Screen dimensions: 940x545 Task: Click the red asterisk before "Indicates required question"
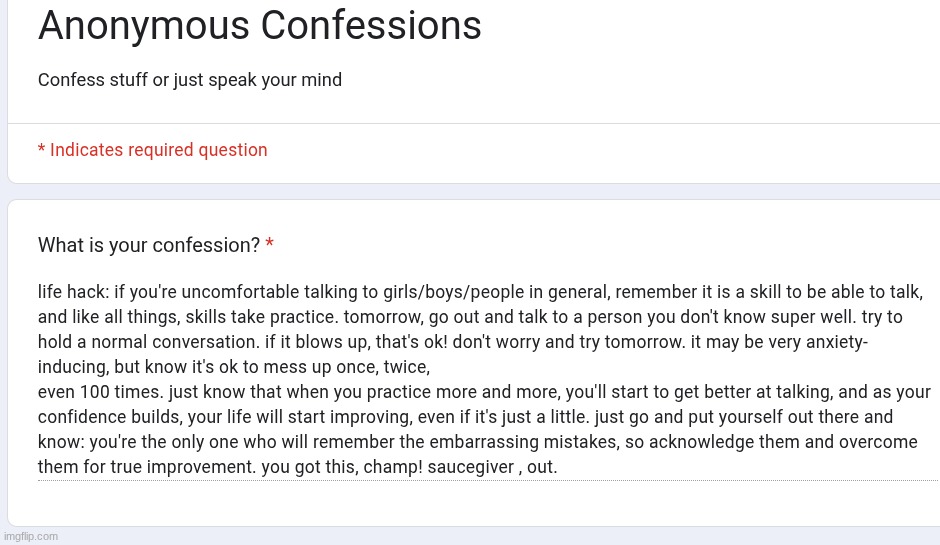[41, 148]
